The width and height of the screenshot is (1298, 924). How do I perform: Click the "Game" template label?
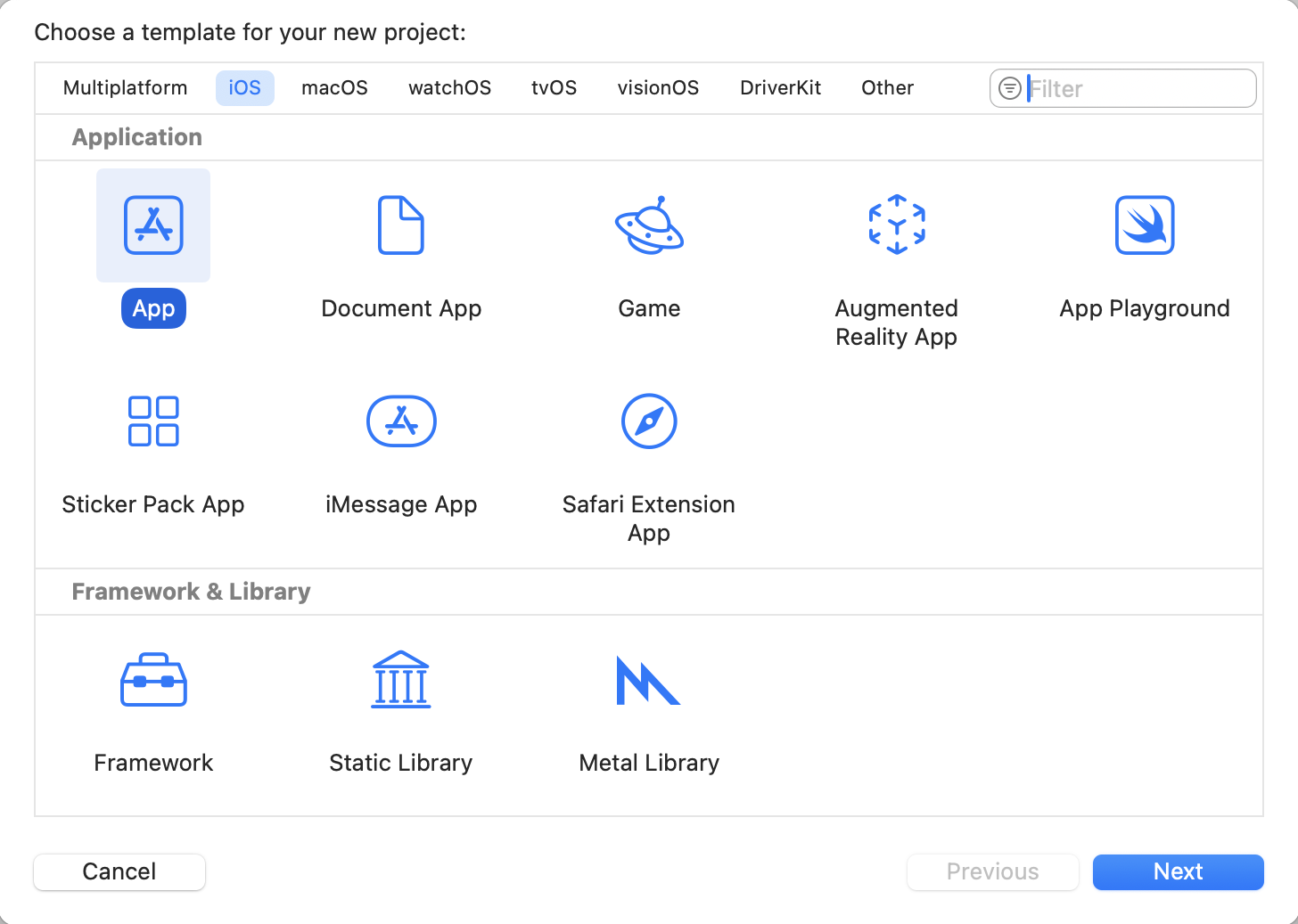coord(649,308)
